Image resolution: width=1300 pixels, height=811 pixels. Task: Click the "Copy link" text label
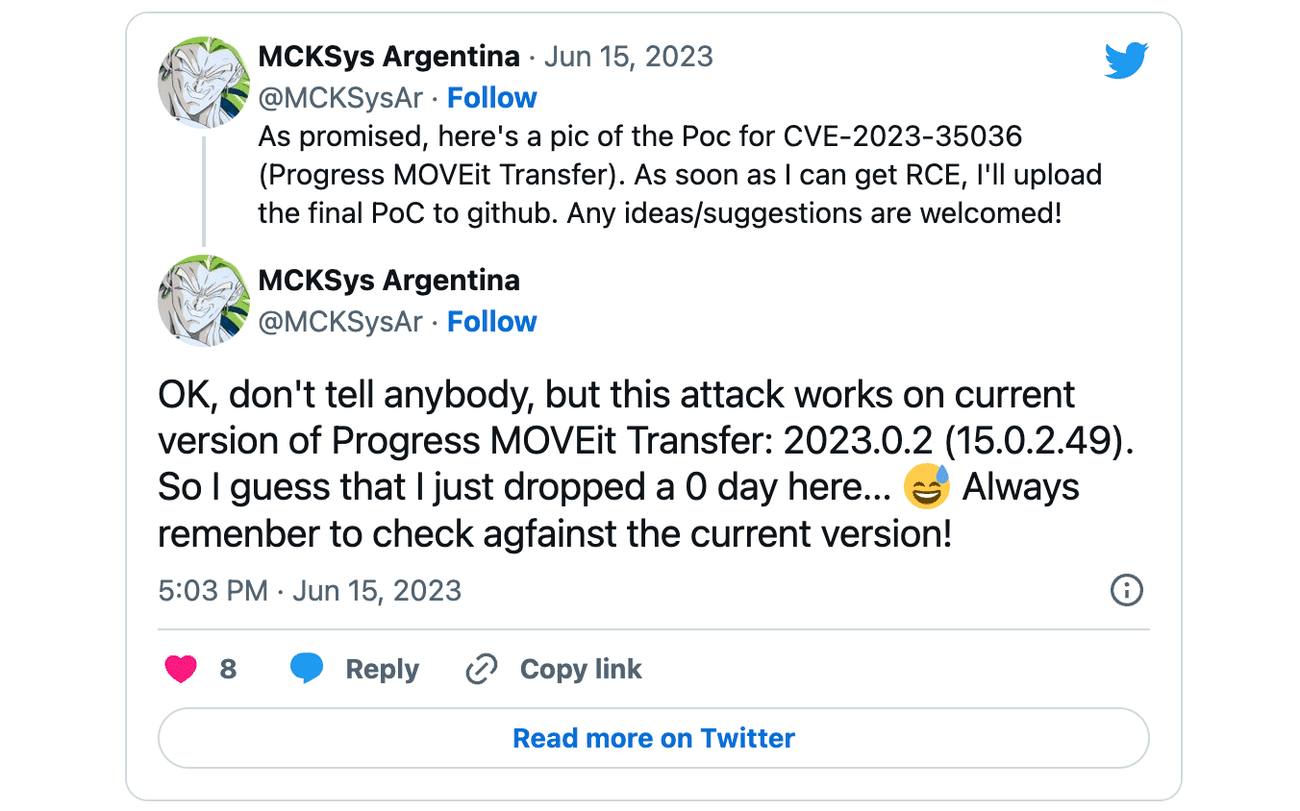point(581,669)
